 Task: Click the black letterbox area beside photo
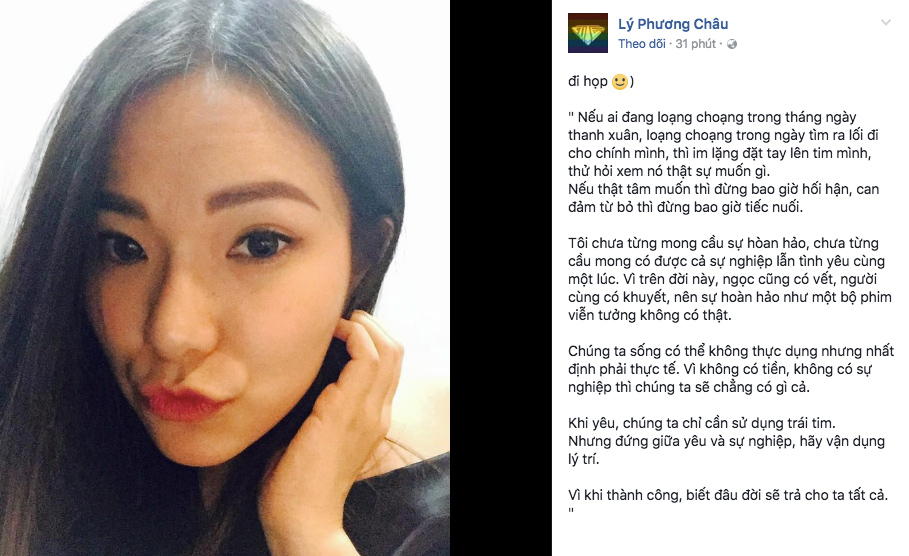(x=501, y=278)
